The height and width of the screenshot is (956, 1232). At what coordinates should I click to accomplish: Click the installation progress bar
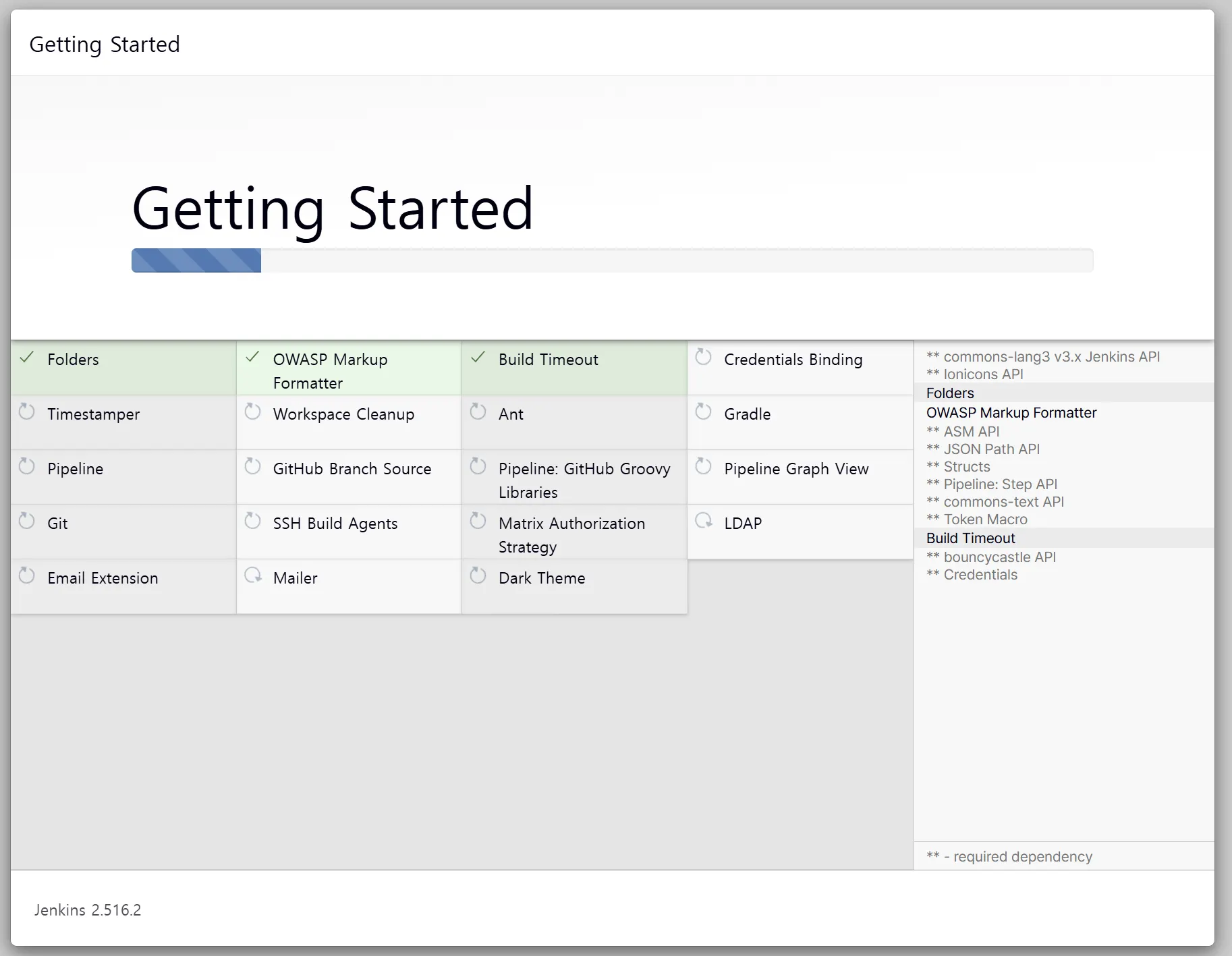click(612, 260)
